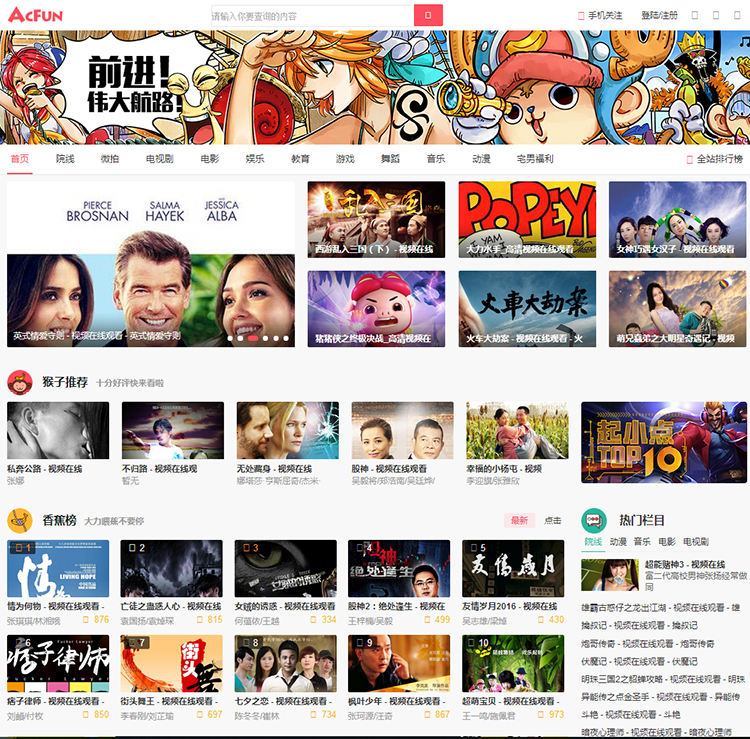750x739 pixels.
Task: Open the 西游乱入三国 thumbnail
Action: click(376, 220)
